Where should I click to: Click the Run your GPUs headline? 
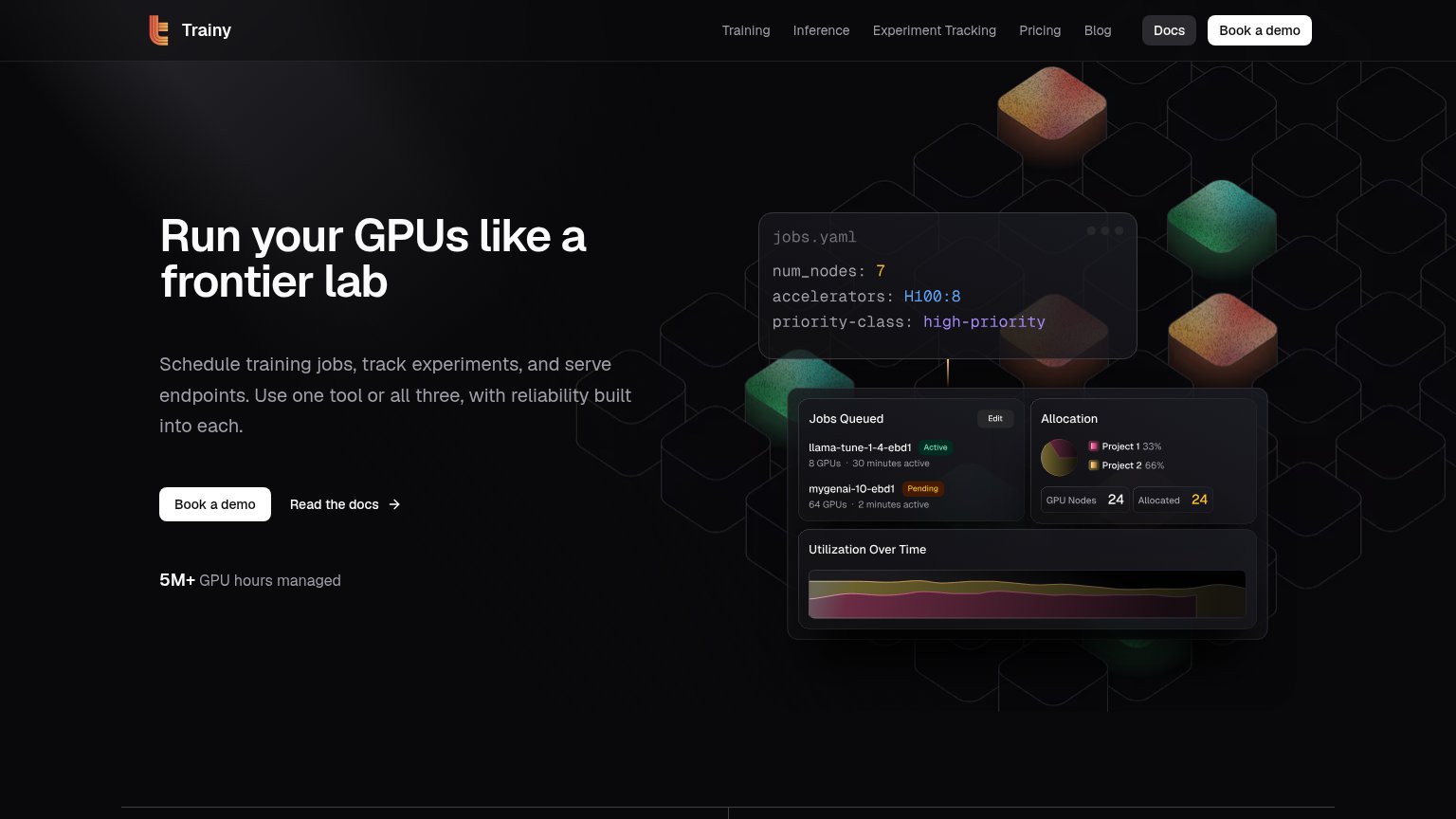[373, 259]
